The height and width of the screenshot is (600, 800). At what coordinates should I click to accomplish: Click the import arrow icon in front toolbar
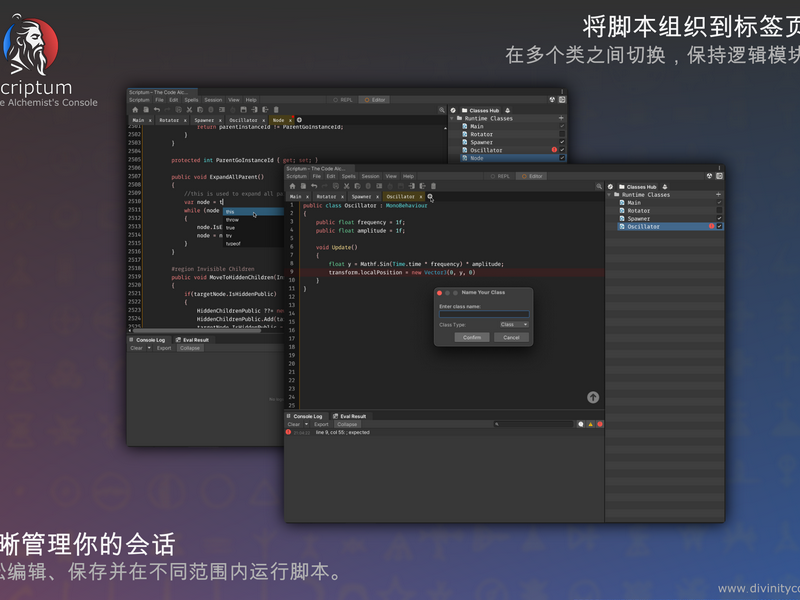coord(412,186)
